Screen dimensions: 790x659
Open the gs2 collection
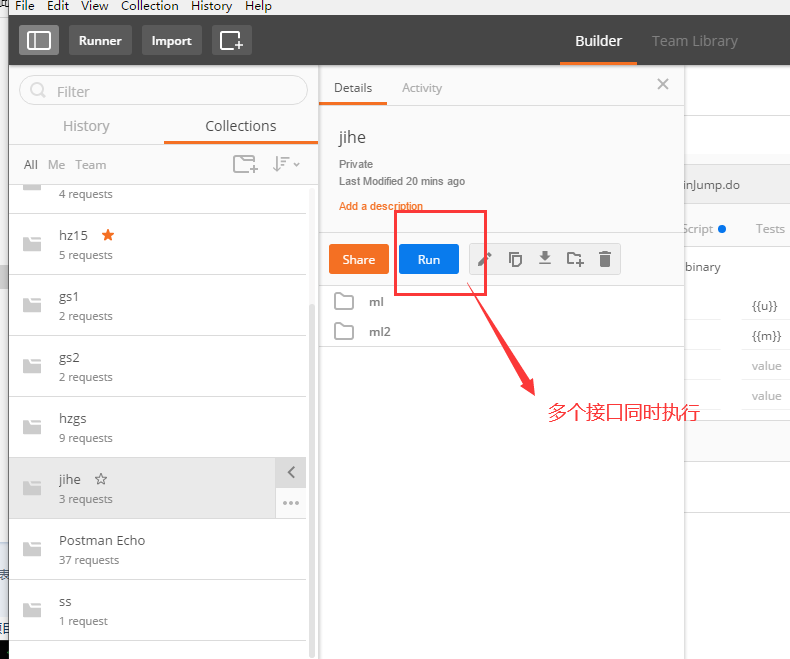158,366
